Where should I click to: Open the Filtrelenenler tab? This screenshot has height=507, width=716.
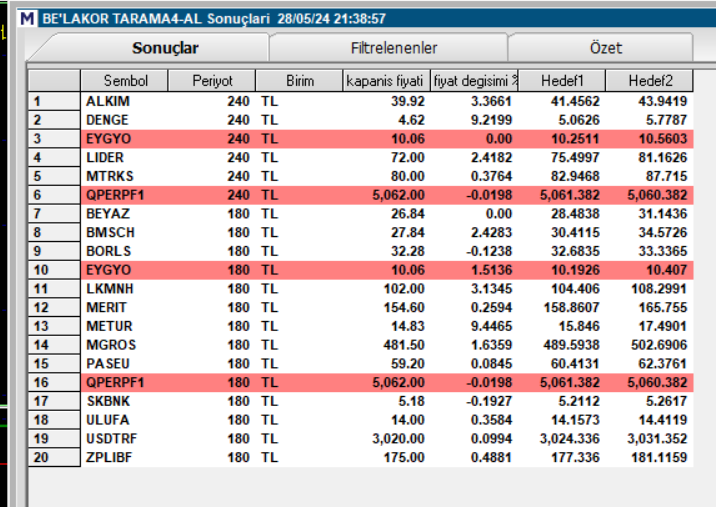point(394,48)
